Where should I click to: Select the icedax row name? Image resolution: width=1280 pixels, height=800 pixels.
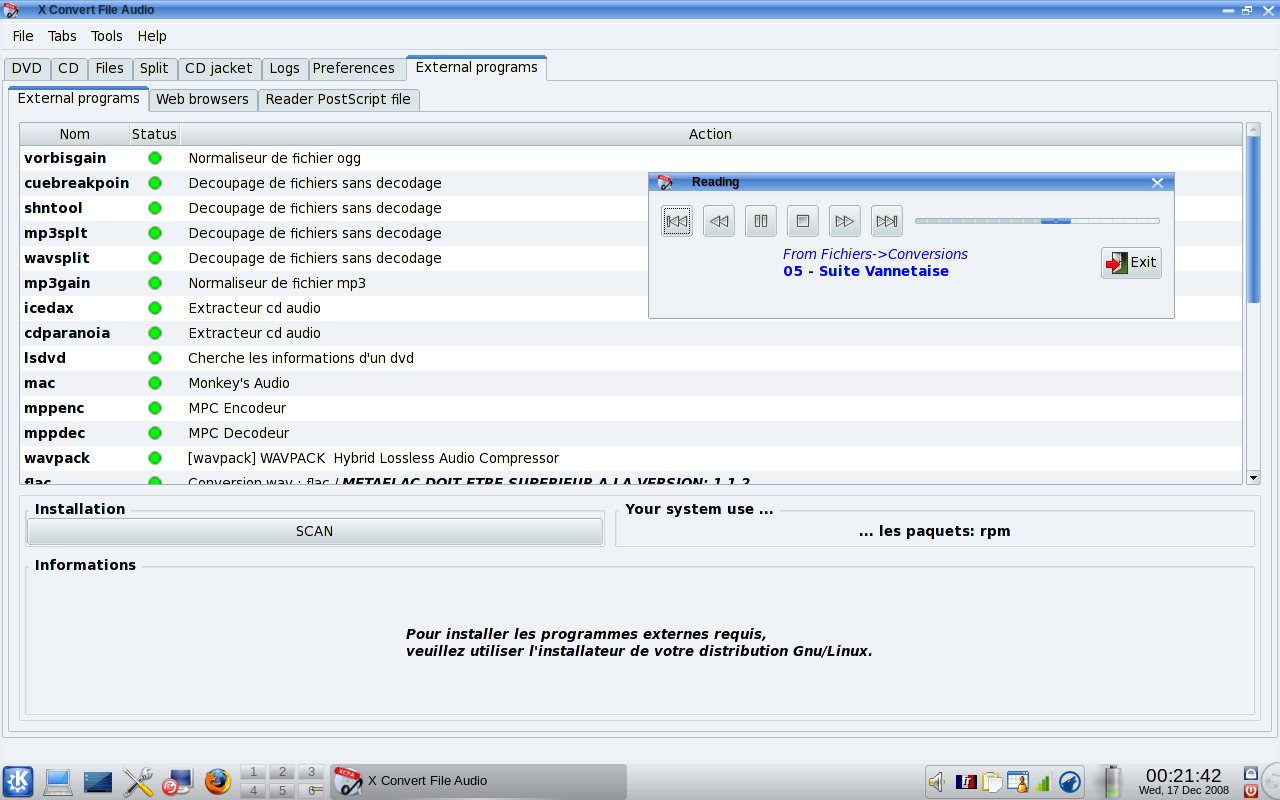49,308
